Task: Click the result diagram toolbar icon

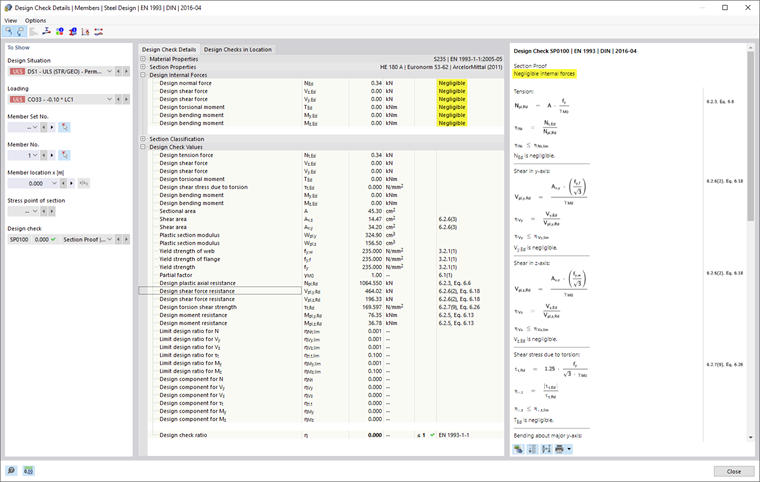Action: (x=86, y=32)
